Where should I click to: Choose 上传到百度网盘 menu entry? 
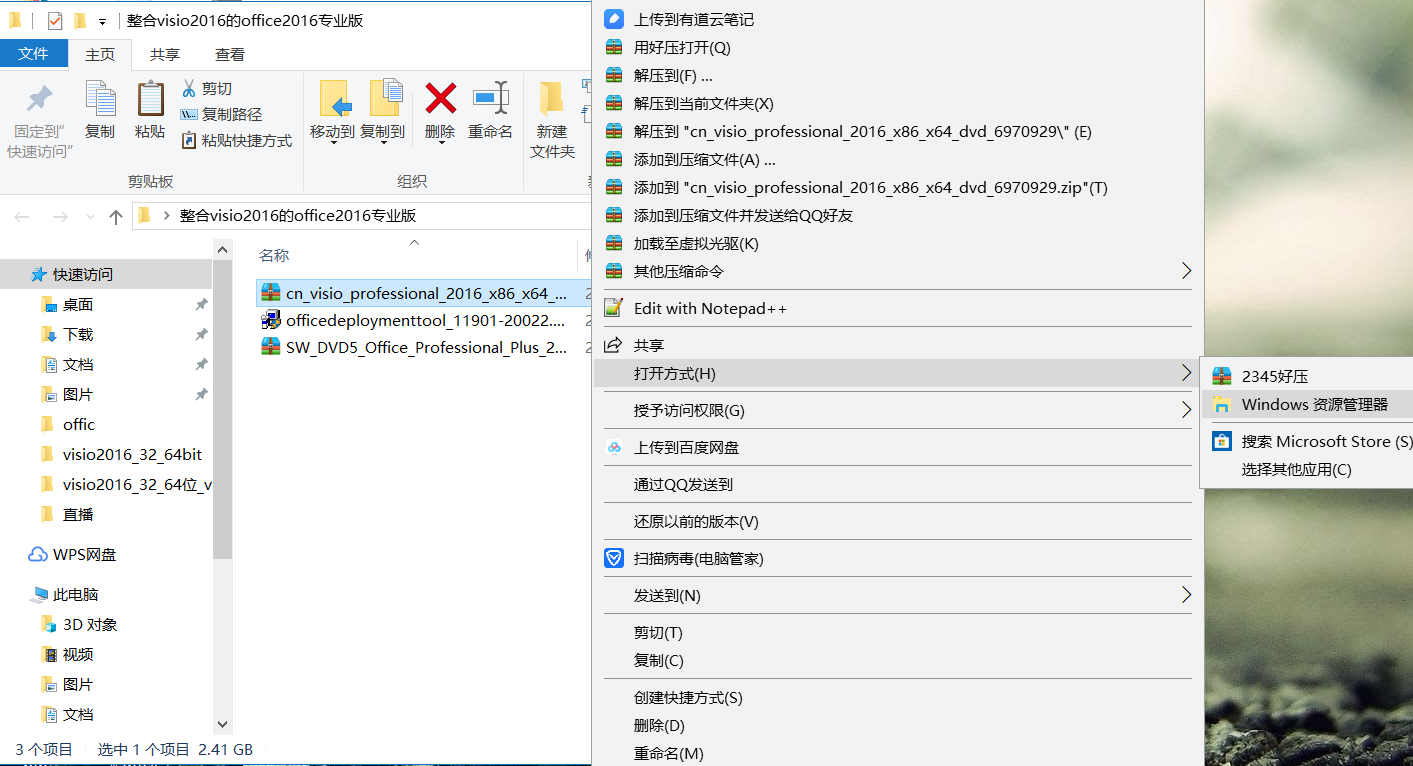pos(897,447)
